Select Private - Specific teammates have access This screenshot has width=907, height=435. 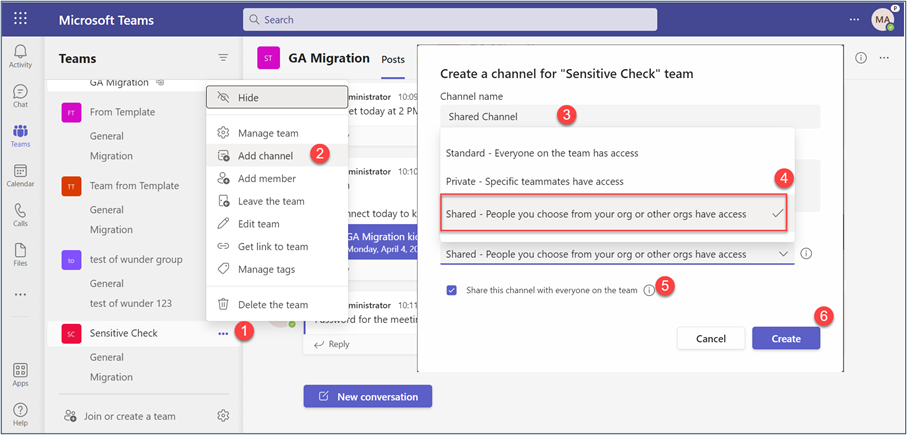tap(534, 181)
